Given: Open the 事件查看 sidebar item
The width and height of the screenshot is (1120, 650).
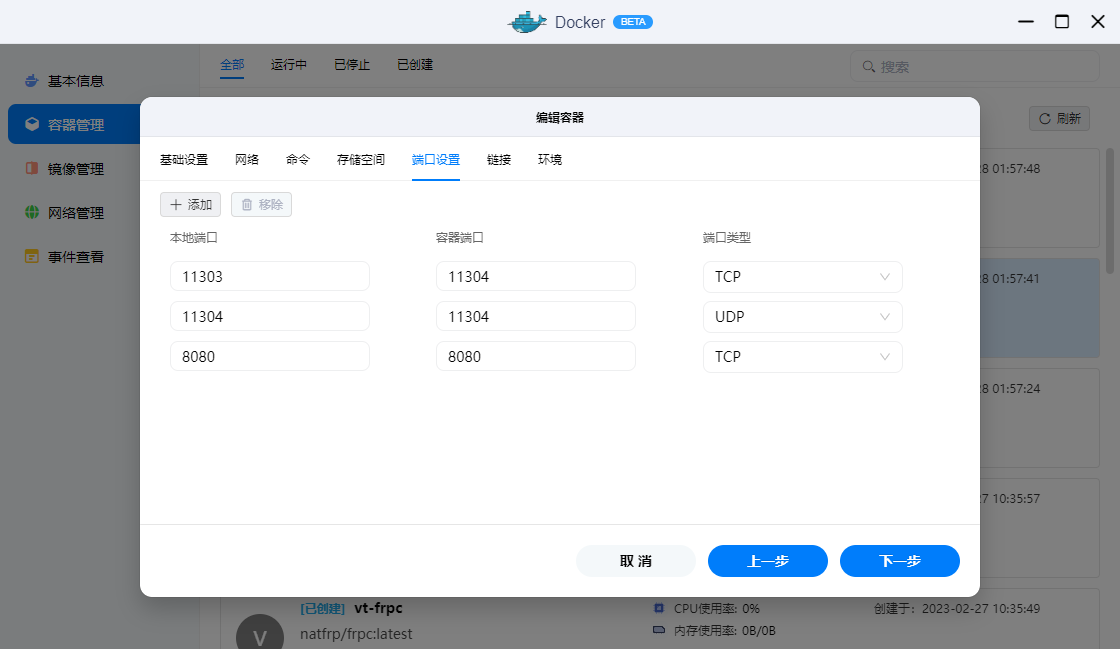Looking at the screenshot, I should point(76,256).
